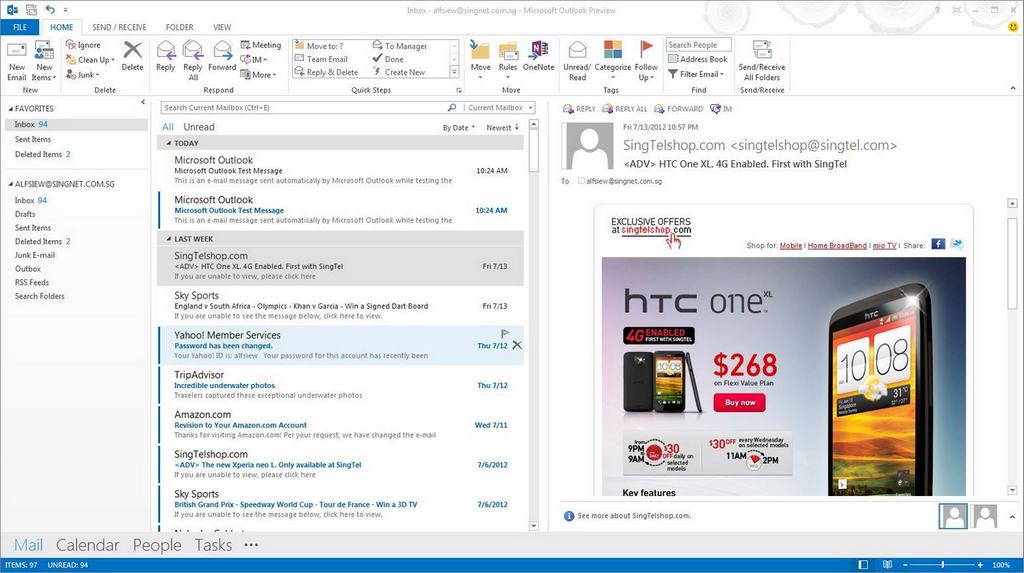This screenshot has width=1024, height=573.
Task: Click Reply All in the ribbon
Action: coord(193,61)
